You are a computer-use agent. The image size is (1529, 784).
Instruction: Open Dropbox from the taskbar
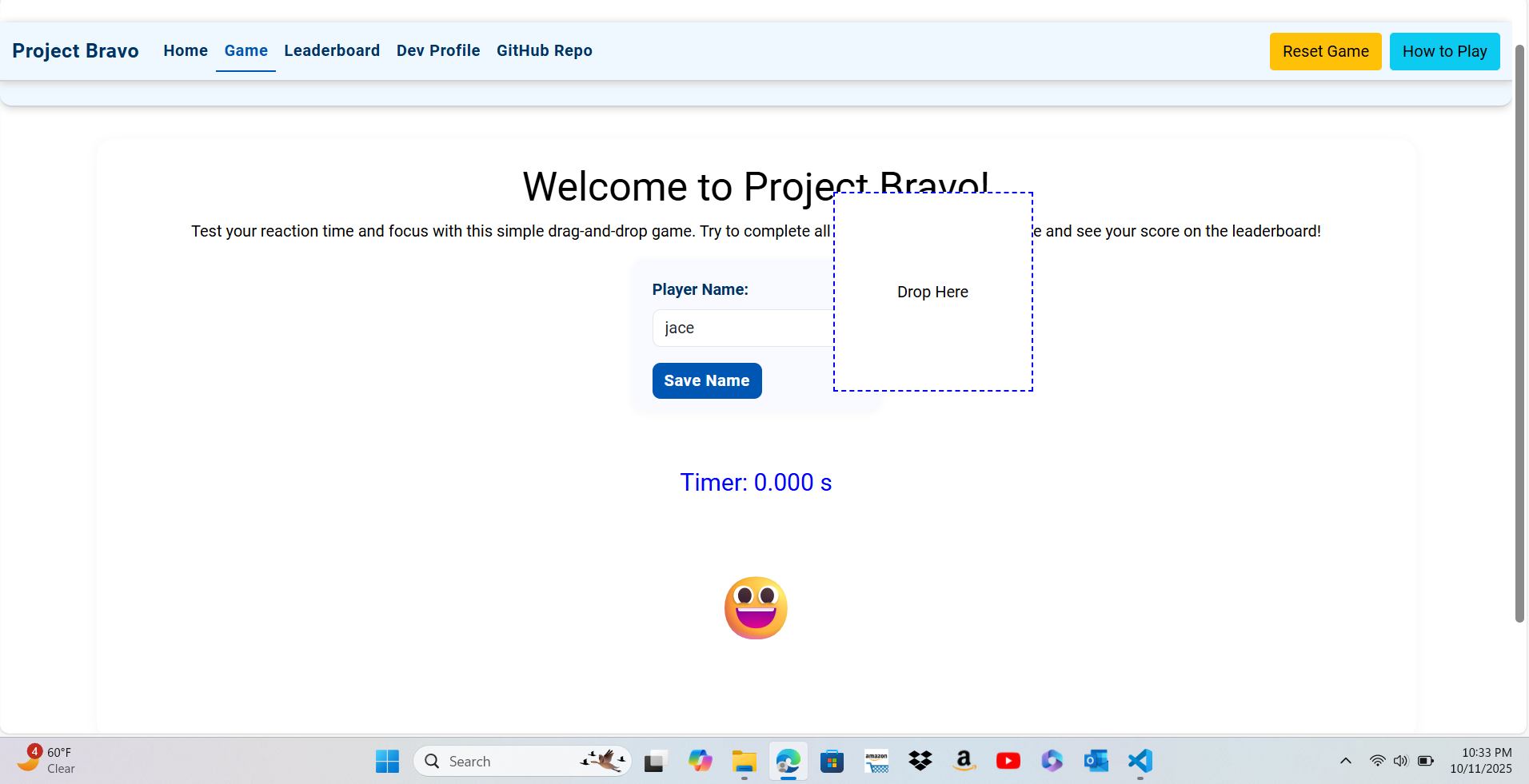click(920, 761)
